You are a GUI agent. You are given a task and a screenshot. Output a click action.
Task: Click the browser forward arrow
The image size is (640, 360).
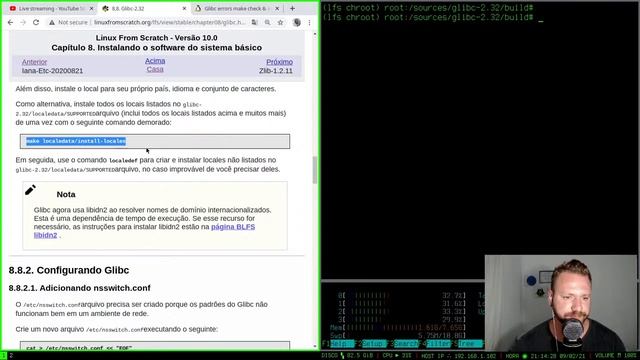[x=23, y=22]
